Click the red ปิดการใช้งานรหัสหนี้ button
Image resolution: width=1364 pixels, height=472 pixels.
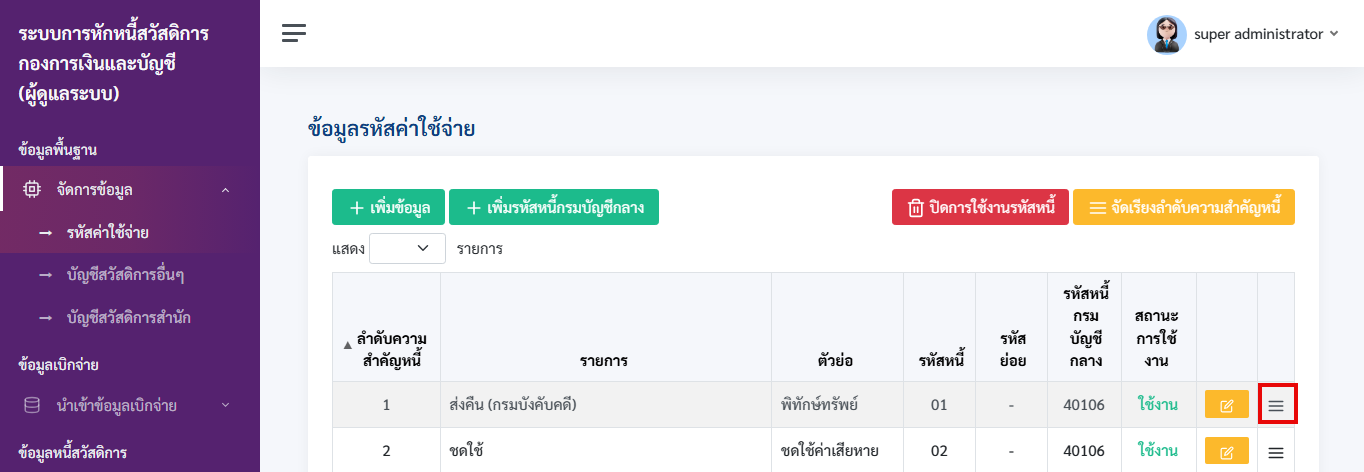coord(980,207)
